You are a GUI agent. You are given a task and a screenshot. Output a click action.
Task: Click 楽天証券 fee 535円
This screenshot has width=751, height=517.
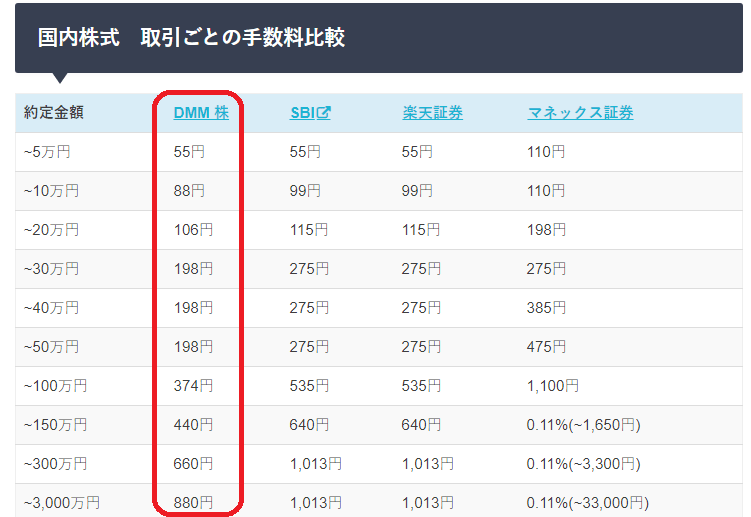[x=421, y=386]
